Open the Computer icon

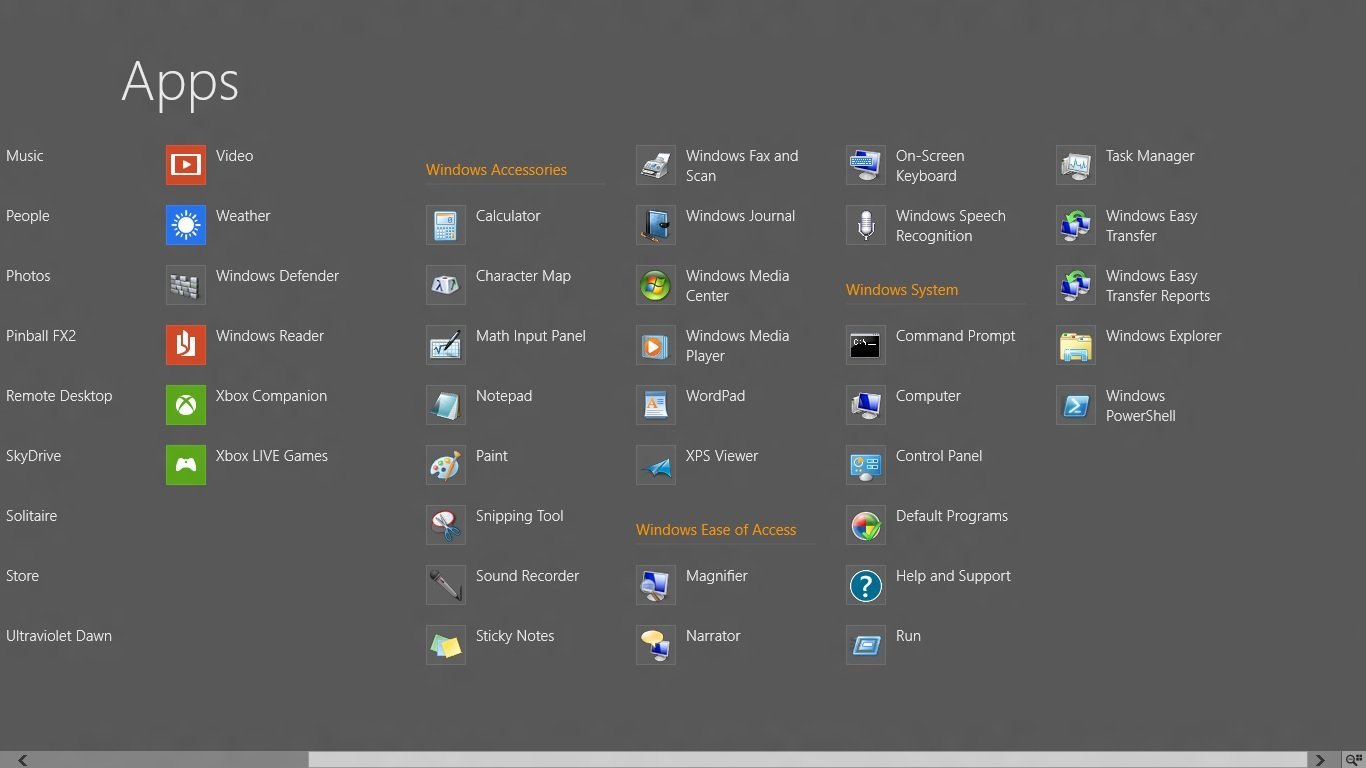pos(866,405)
